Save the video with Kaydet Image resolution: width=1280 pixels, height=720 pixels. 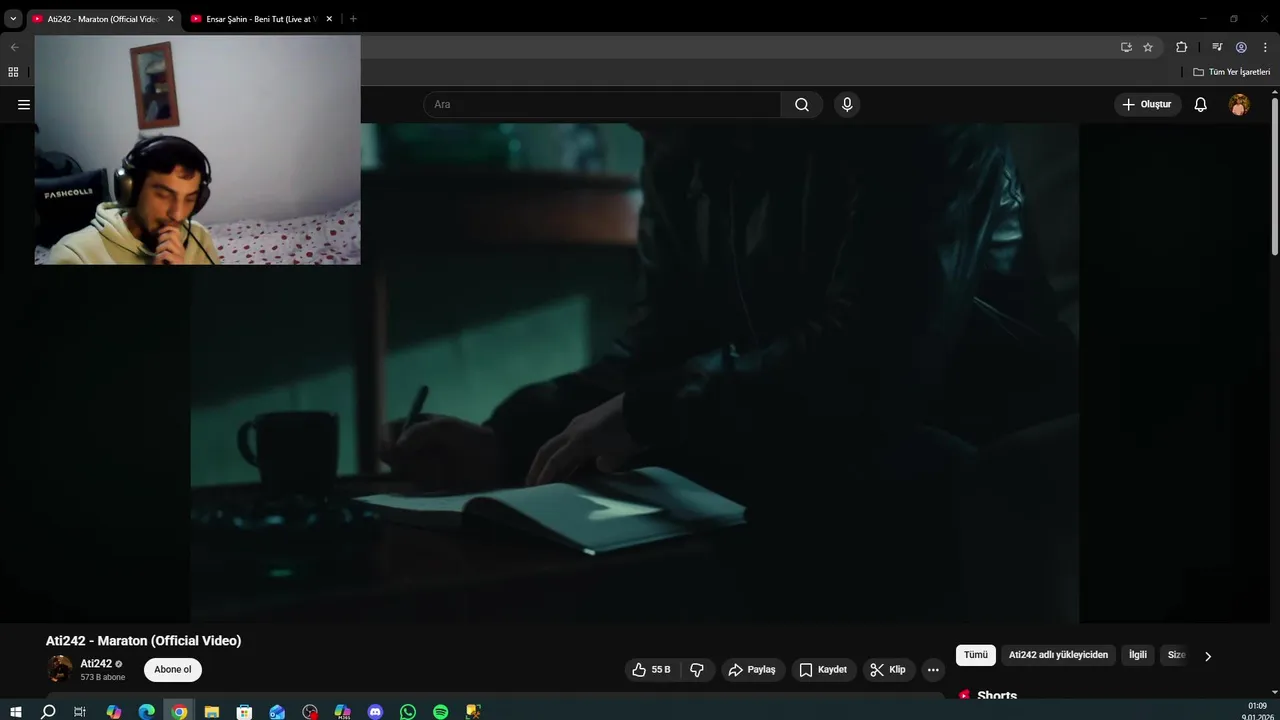[x=823, y=669]
